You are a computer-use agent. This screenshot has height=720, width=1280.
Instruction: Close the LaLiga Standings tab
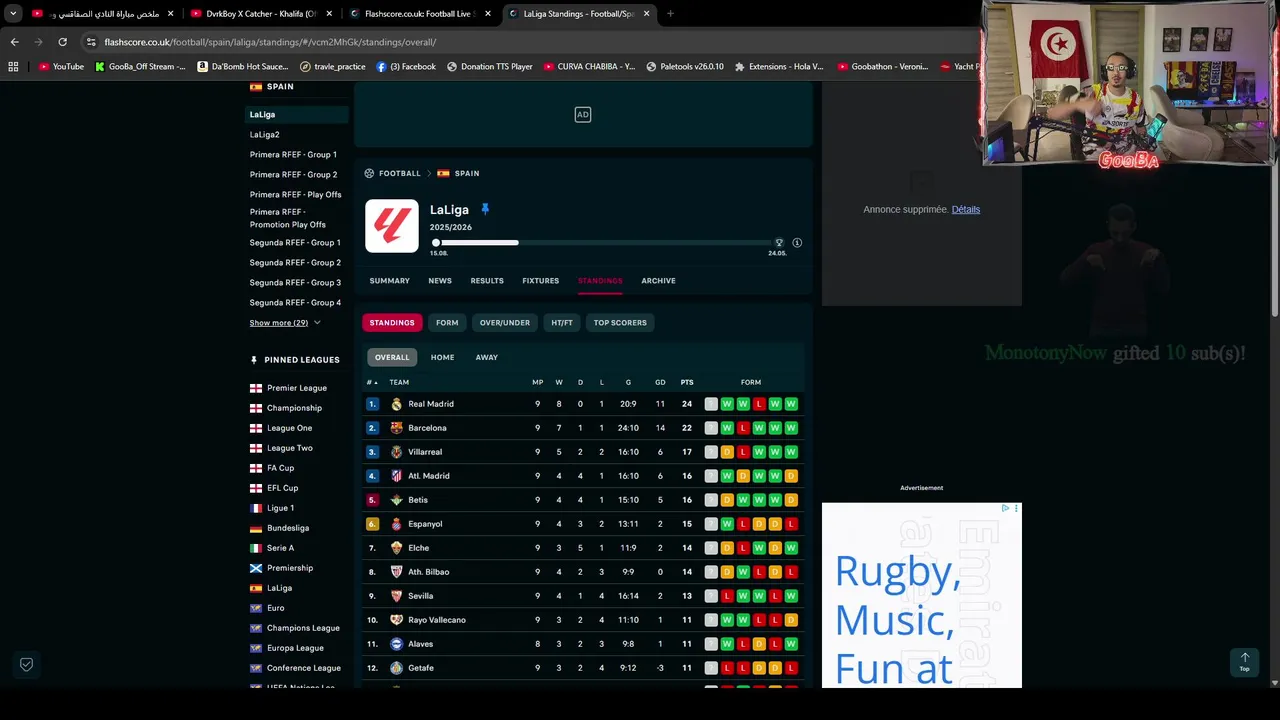[646, 14]
